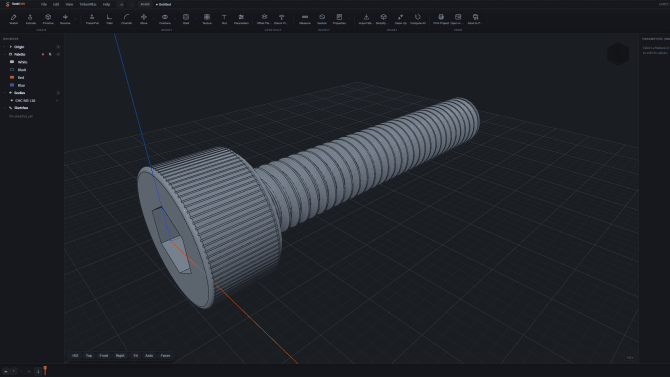Open dropdown arrow beside Combine tool
This screenshot has width=670, height=377.
(x=175, y=19)
